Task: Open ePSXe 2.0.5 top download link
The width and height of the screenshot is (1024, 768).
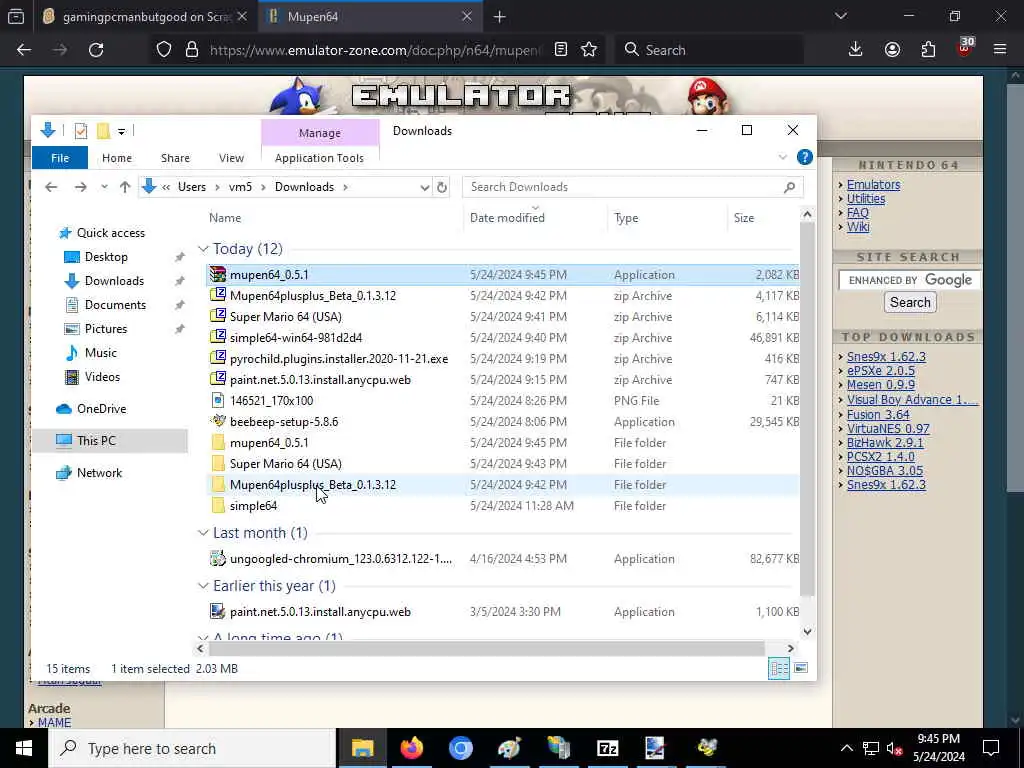Action: pyautogui.click(x=880, y=371)
